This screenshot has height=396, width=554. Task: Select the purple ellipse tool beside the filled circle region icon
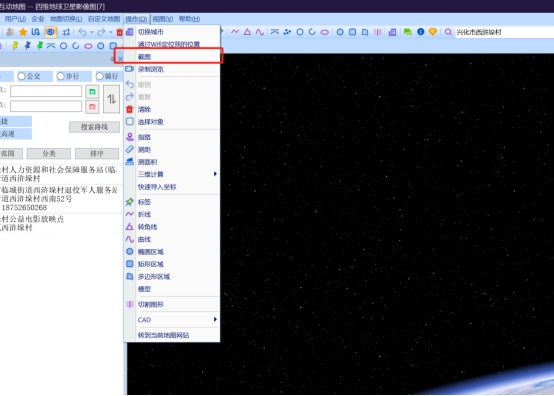pos(325,32)
